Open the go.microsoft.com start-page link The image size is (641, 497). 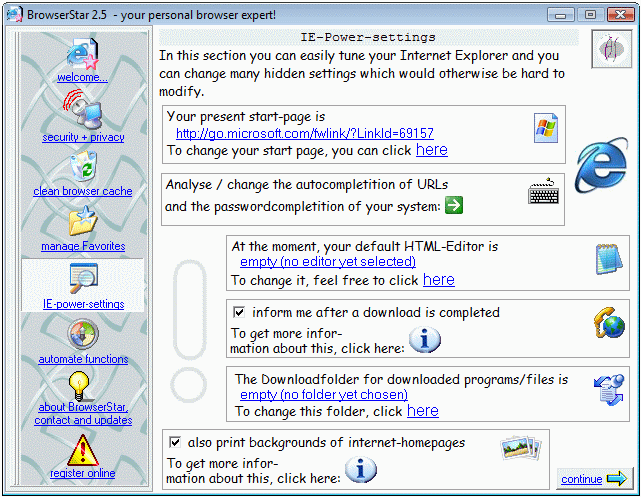[305, 133]
